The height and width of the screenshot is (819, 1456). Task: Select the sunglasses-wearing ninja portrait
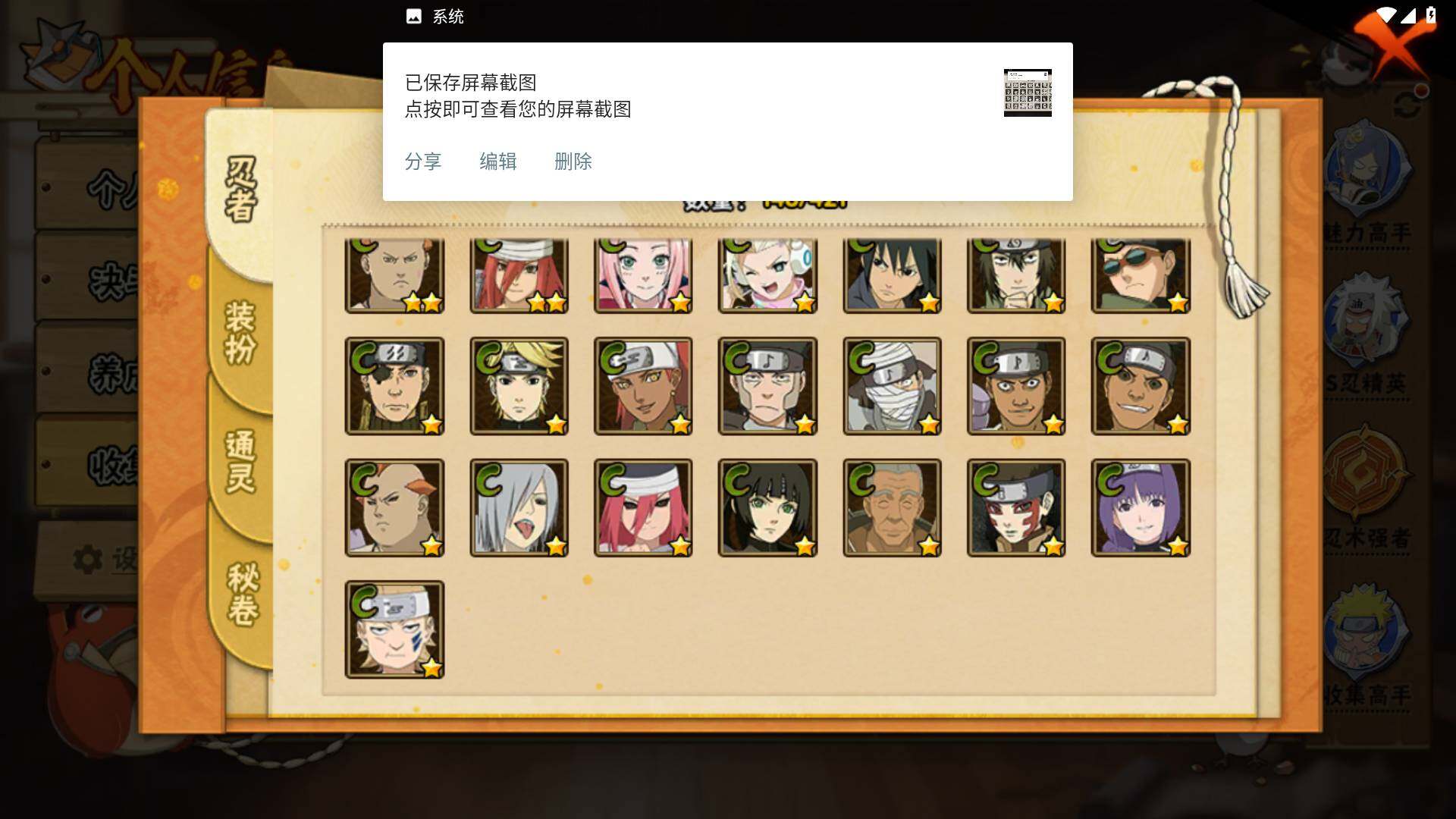point(1141,275)
